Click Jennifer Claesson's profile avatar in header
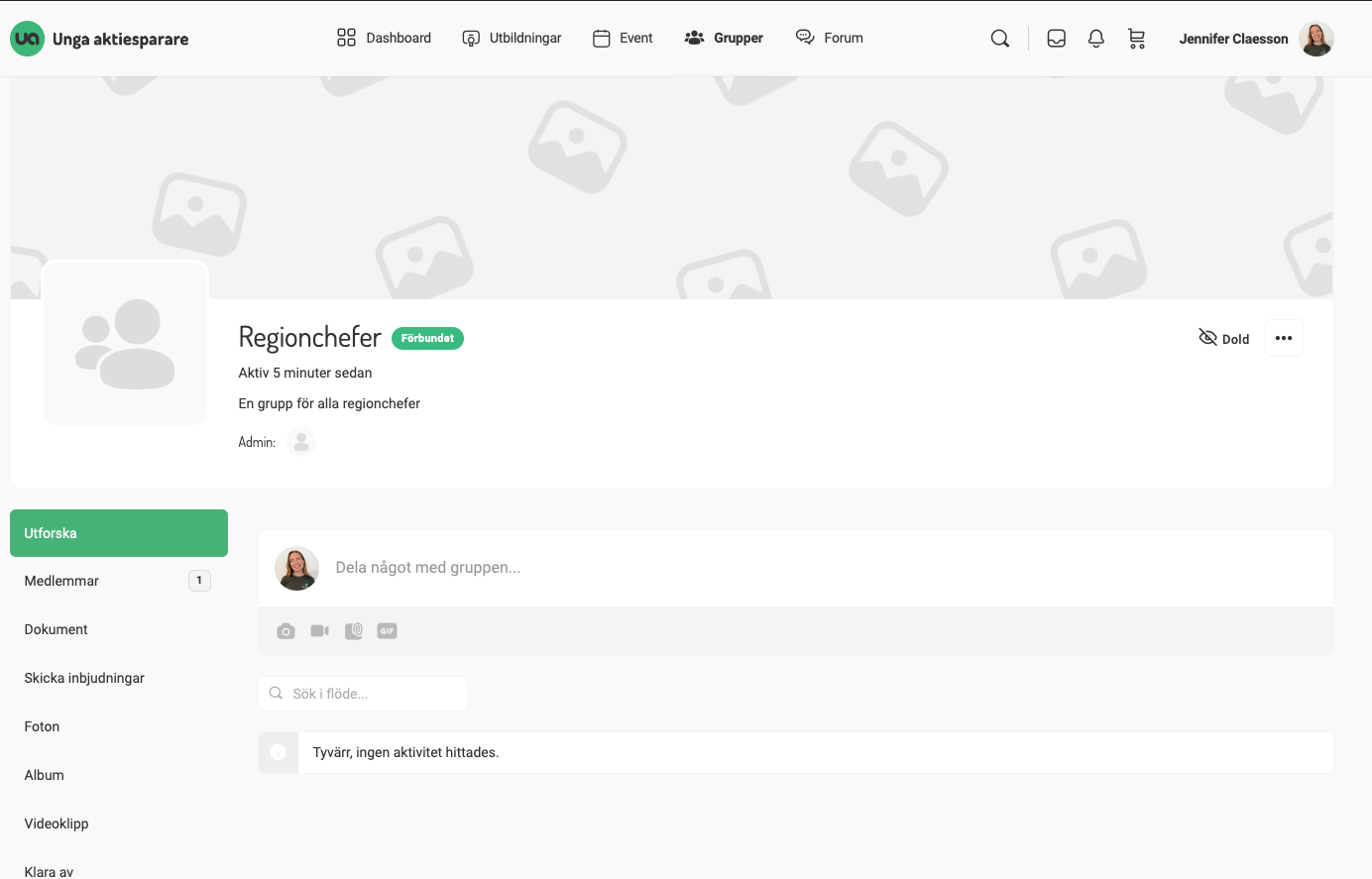The height and width of the screenshot is (879, 1372). click(x=1316, y=39)
